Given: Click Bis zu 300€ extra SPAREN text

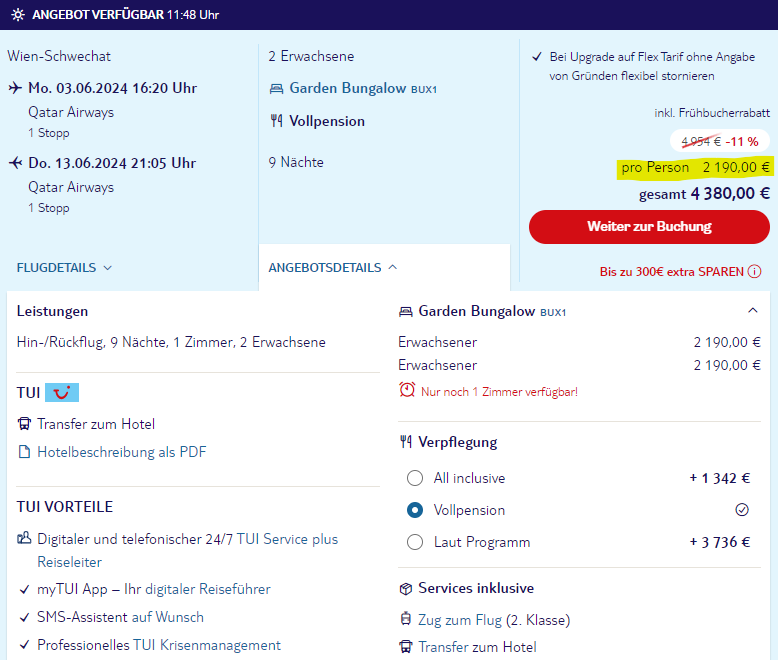Looking at the screenshot, I should [671, 272].
